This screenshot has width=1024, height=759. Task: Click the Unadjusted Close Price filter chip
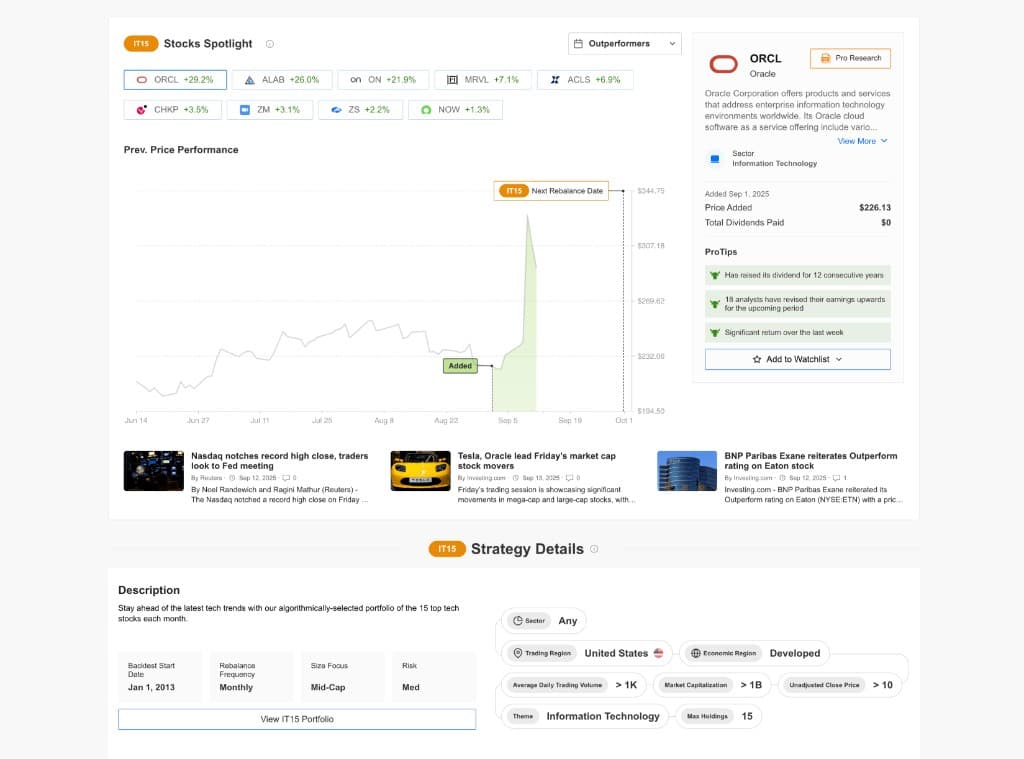840,685
